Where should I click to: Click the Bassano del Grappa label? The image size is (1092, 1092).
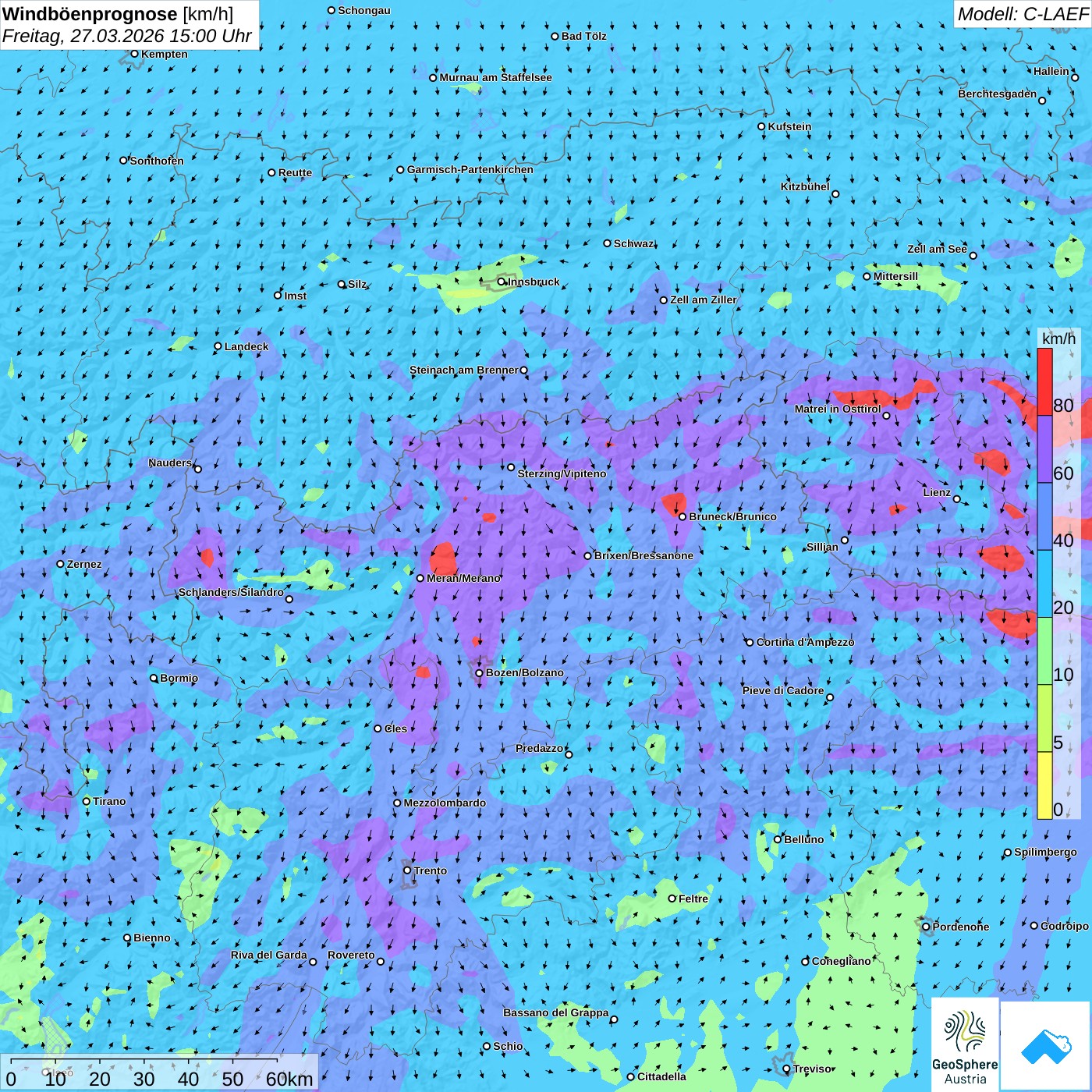click(x=556, y=1012)
